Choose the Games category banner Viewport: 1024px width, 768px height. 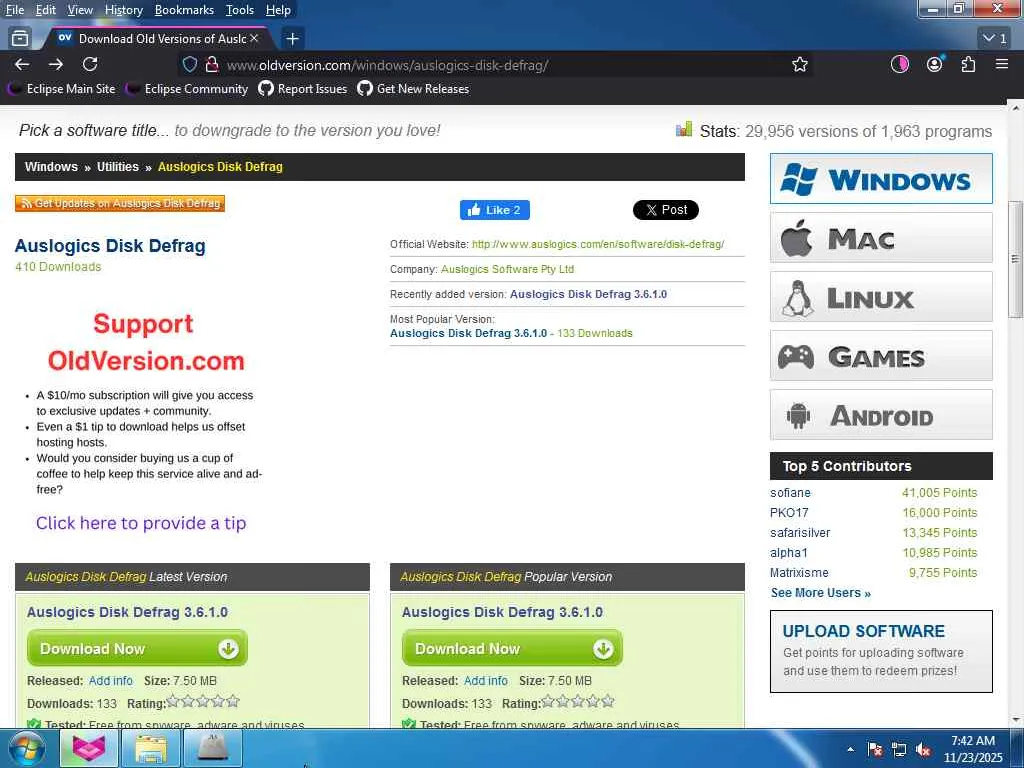pyautogui.click(x=881, y=356)
